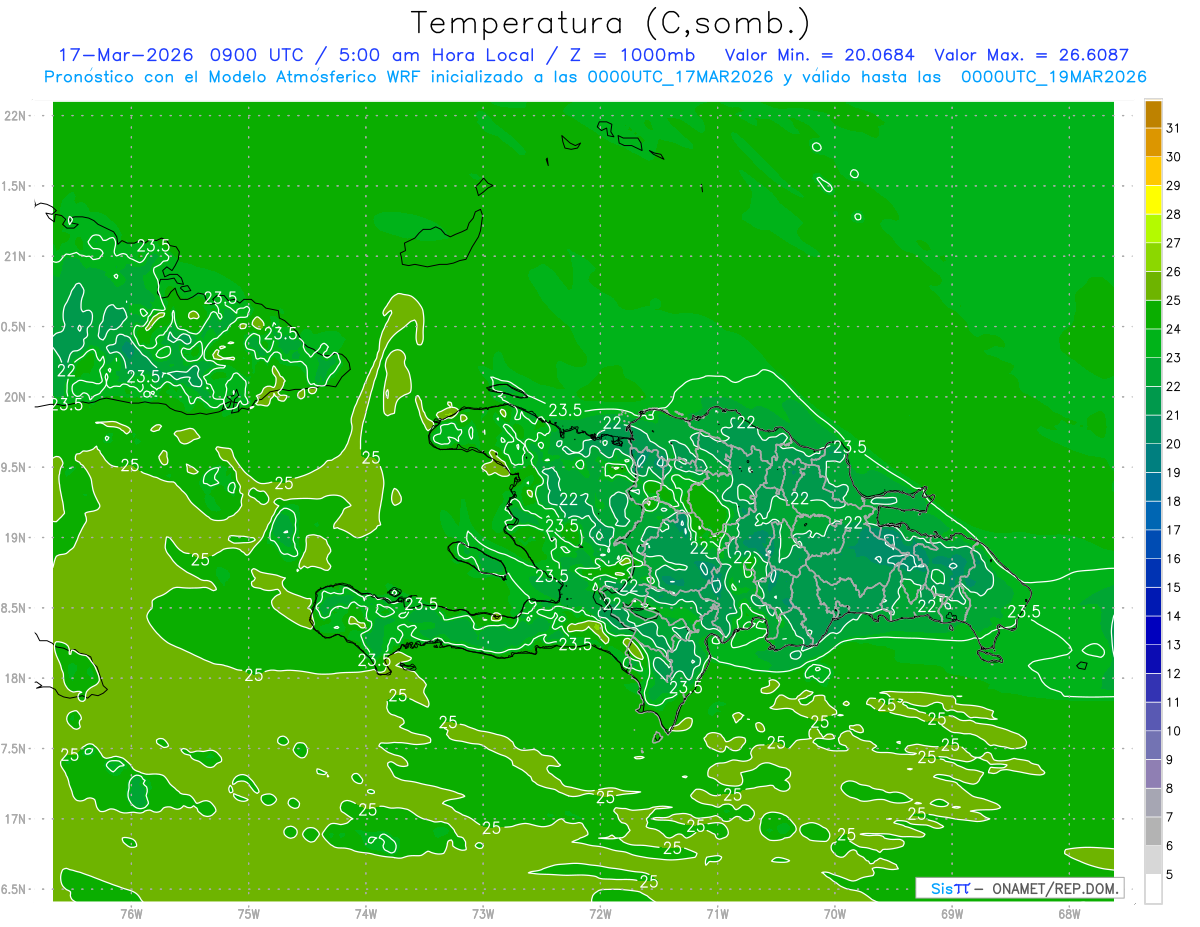Screen dimensions: 1200x927
Task: Click the 20N latitude axis label
Action: point(15,397)
